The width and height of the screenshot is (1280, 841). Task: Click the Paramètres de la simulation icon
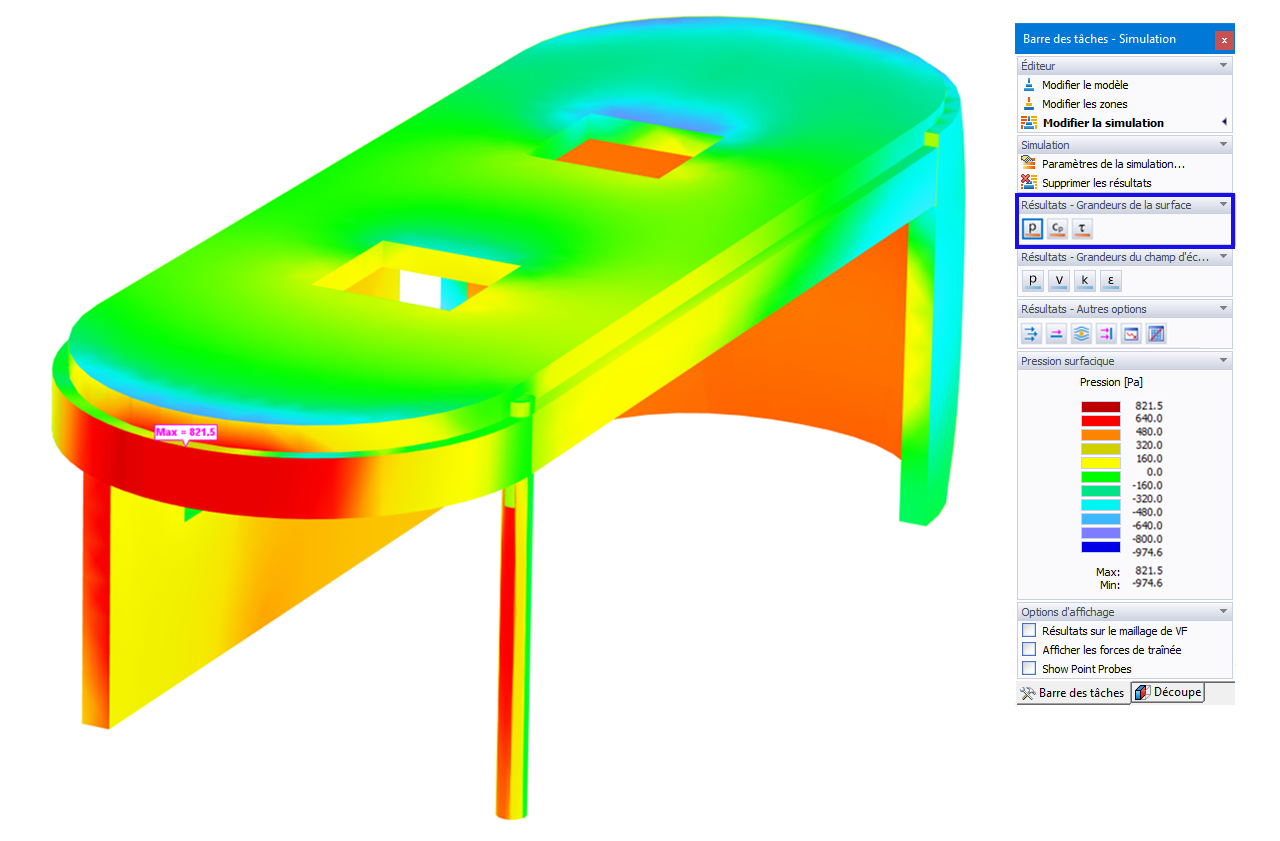tap(1029, 164)
